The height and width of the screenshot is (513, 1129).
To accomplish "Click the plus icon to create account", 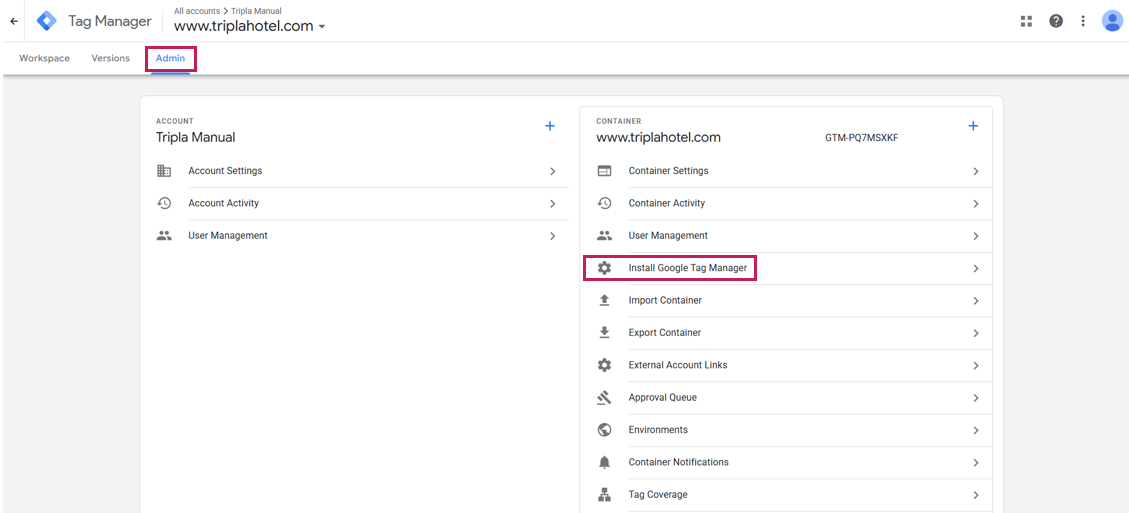I will [x=550, y=126].
